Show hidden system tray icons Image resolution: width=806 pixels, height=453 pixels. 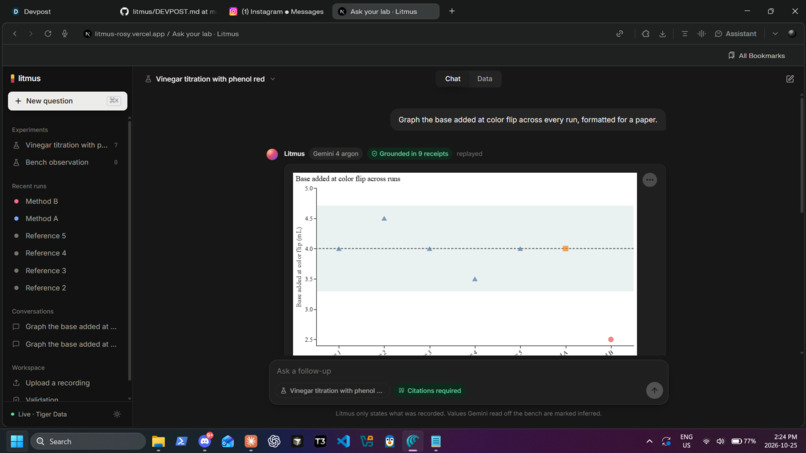(649, 441)
